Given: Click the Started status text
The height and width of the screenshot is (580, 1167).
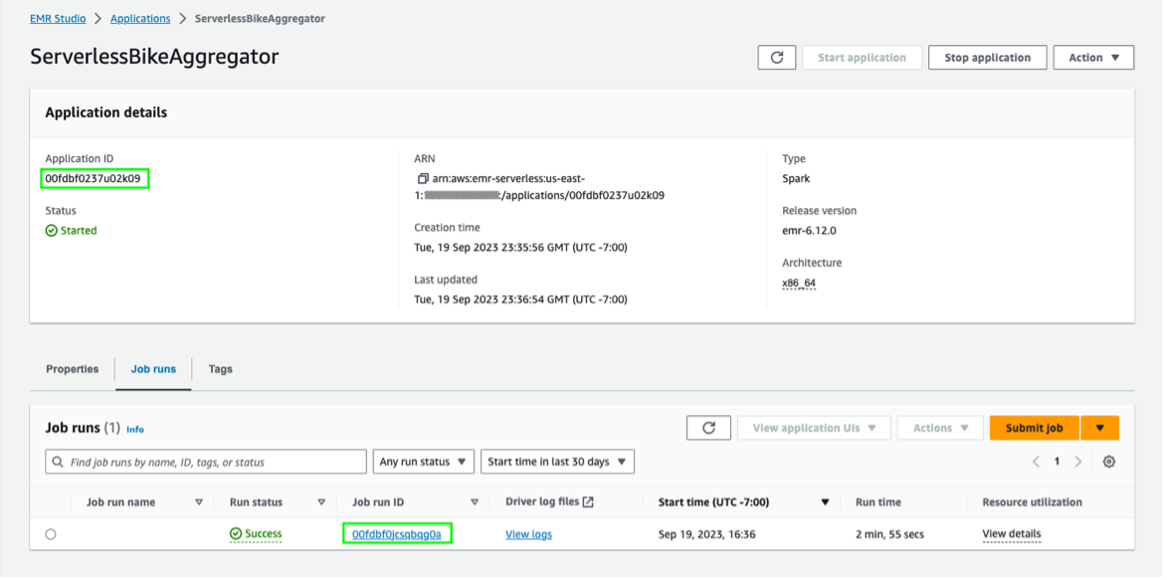Looking at the screenshot, I should coord(79,231).
